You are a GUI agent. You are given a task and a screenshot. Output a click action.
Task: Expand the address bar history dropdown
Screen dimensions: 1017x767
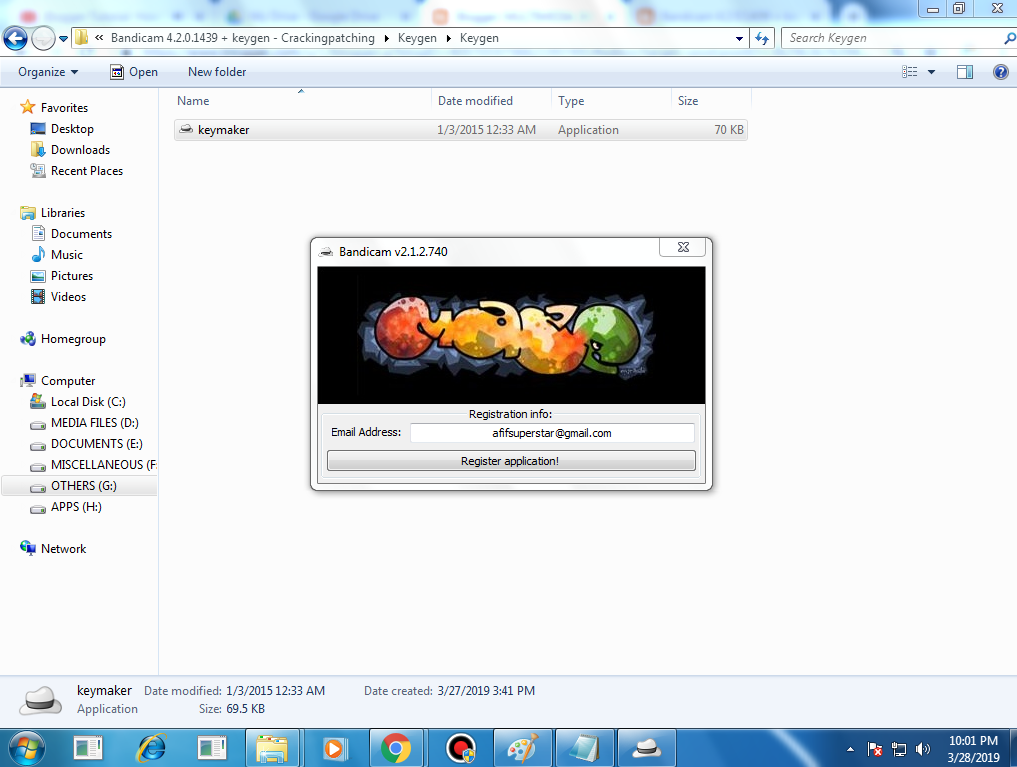pos(739,38)
